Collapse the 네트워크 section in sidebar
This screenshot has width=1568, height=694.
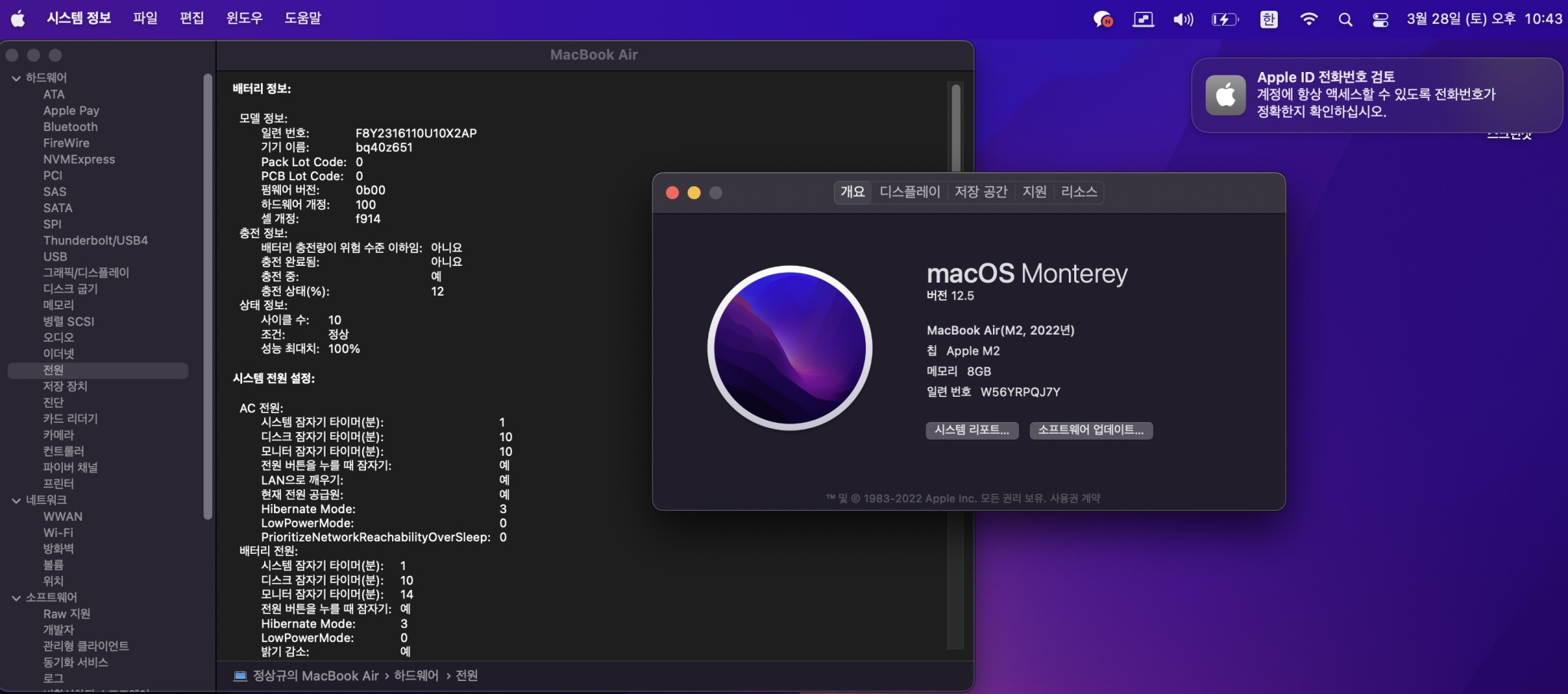[x=16, y=500]
